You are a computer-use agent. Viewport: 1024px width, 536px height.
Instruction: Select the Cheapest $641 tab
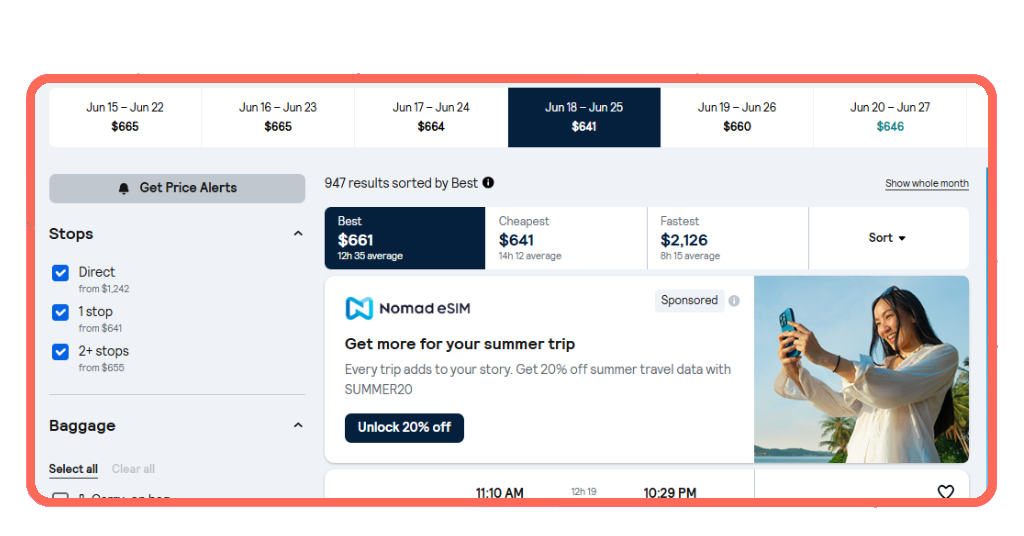point(566,238)
